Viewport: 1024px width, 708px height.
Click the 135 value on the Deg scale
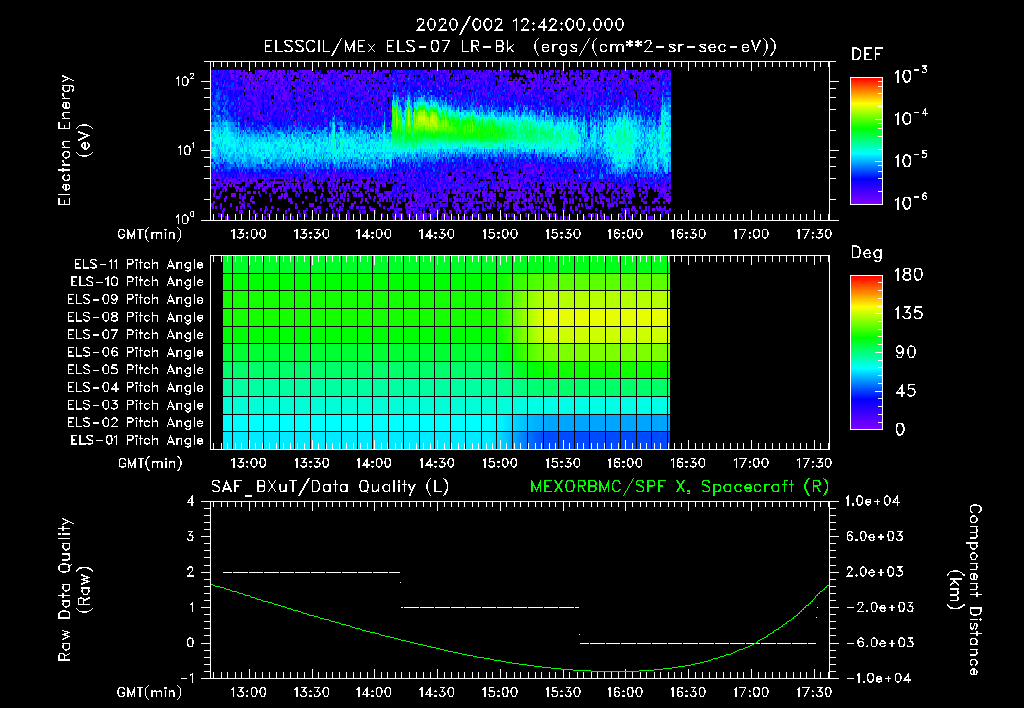pos(908,314)
